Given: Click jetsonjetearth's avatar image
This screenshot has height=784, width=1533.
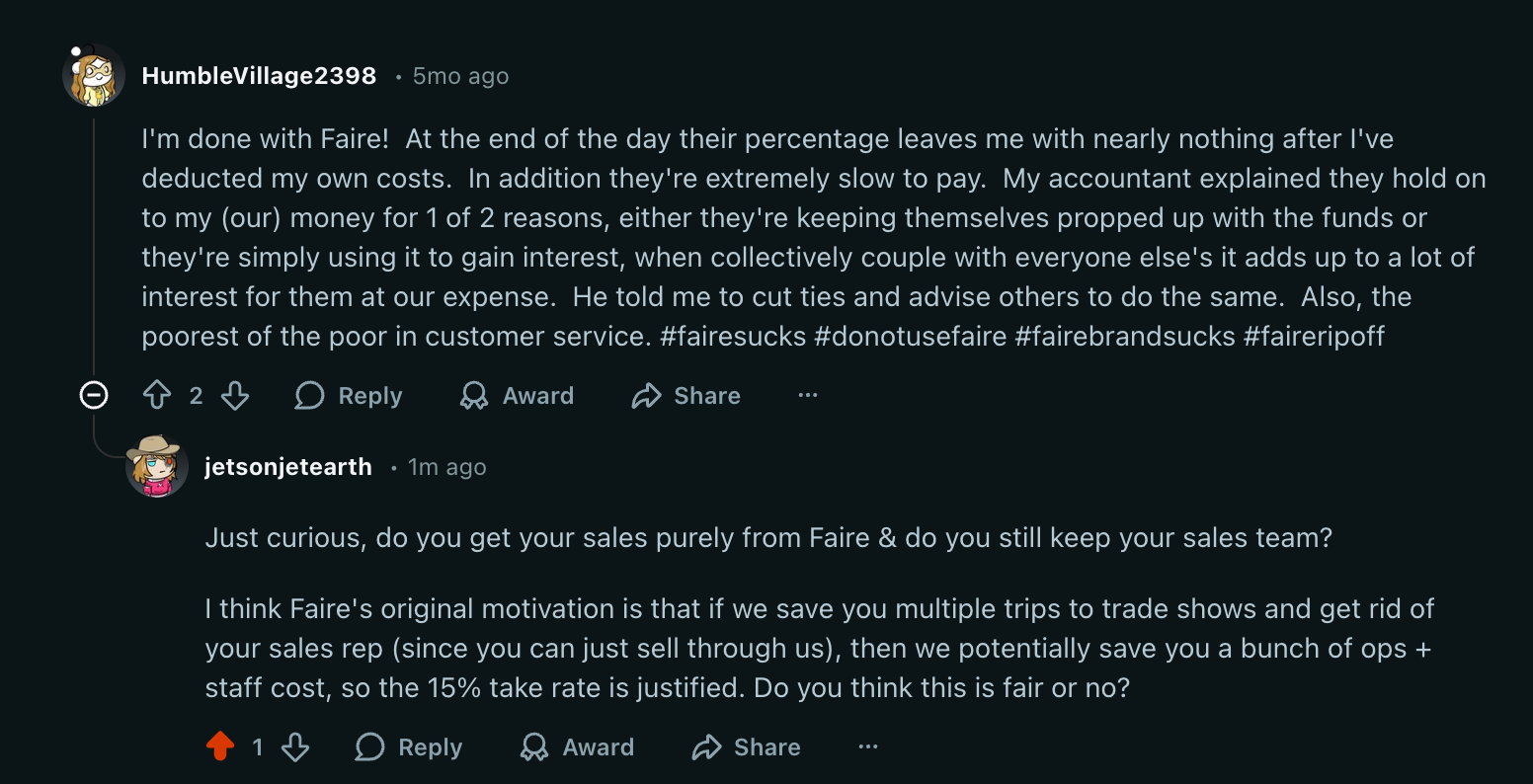Looking at the screenshot, I should click(157, 466).
